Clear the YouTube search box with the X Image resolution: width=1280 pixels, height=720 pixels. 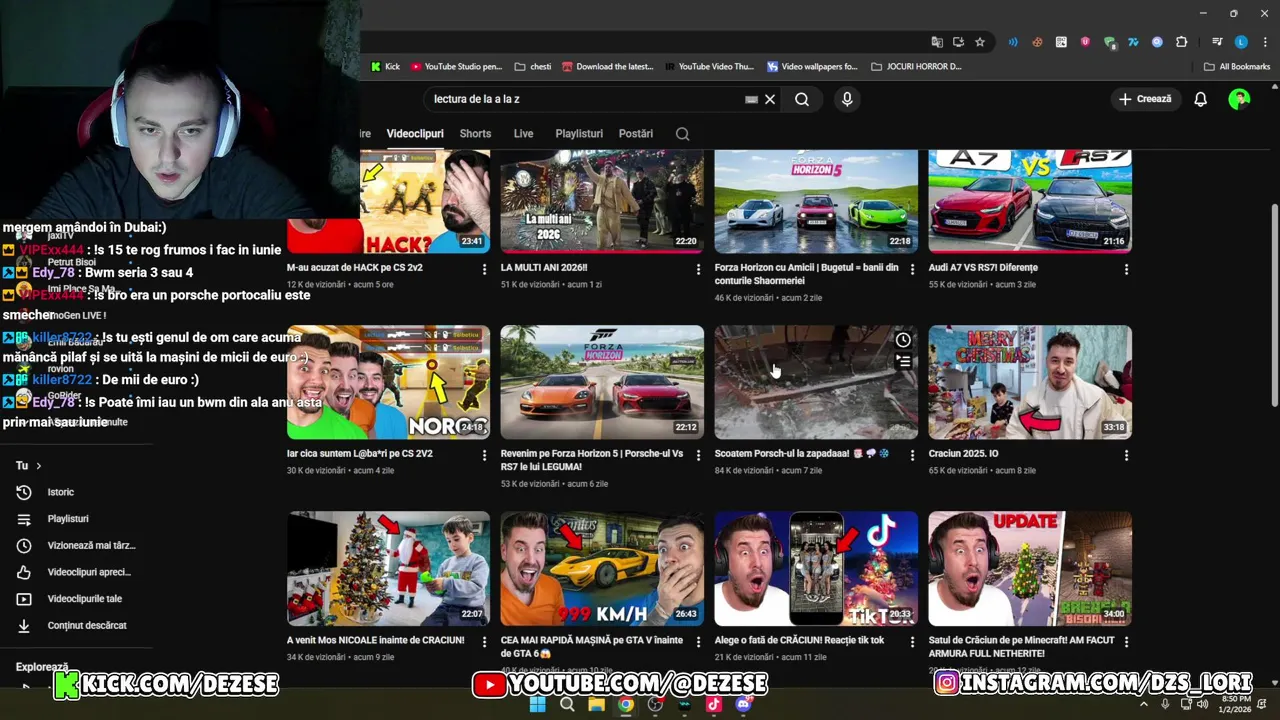770,99
